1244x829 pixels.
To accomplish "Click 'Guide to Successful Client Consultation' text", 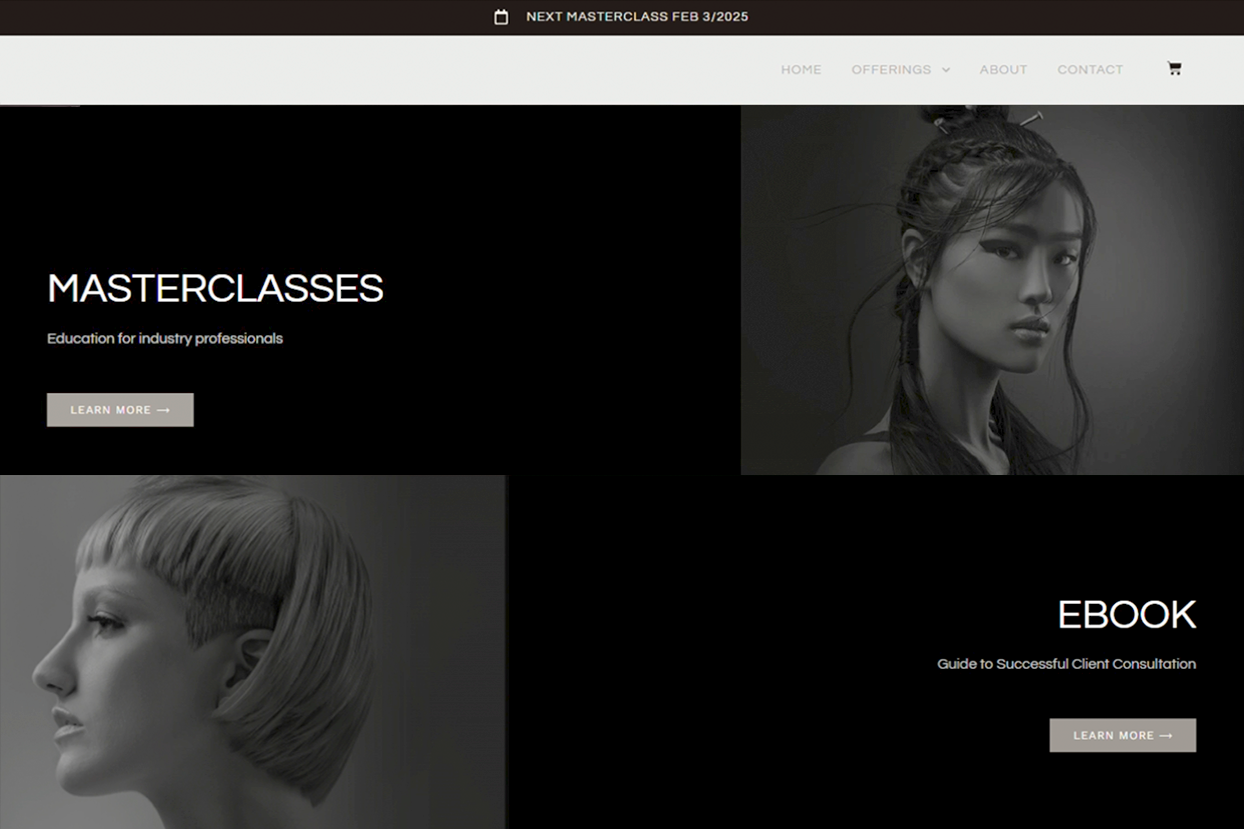I will tap(1066, 664).
